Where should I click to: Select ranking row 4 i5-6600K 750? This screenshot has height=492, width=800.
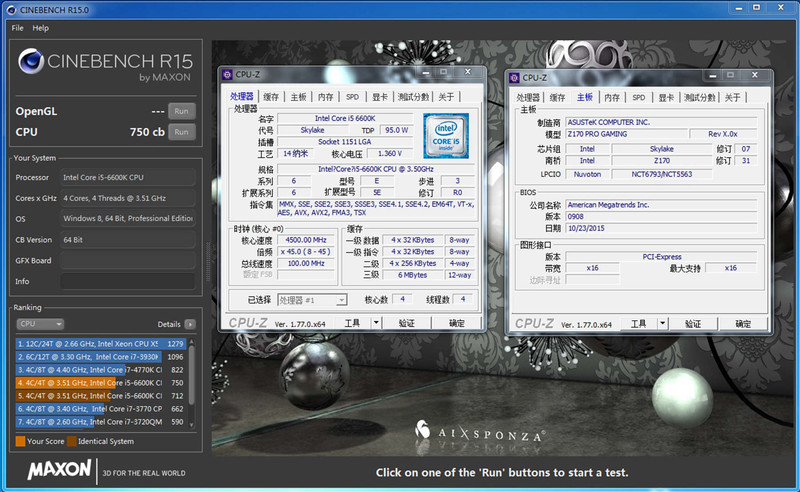[101, 383]
